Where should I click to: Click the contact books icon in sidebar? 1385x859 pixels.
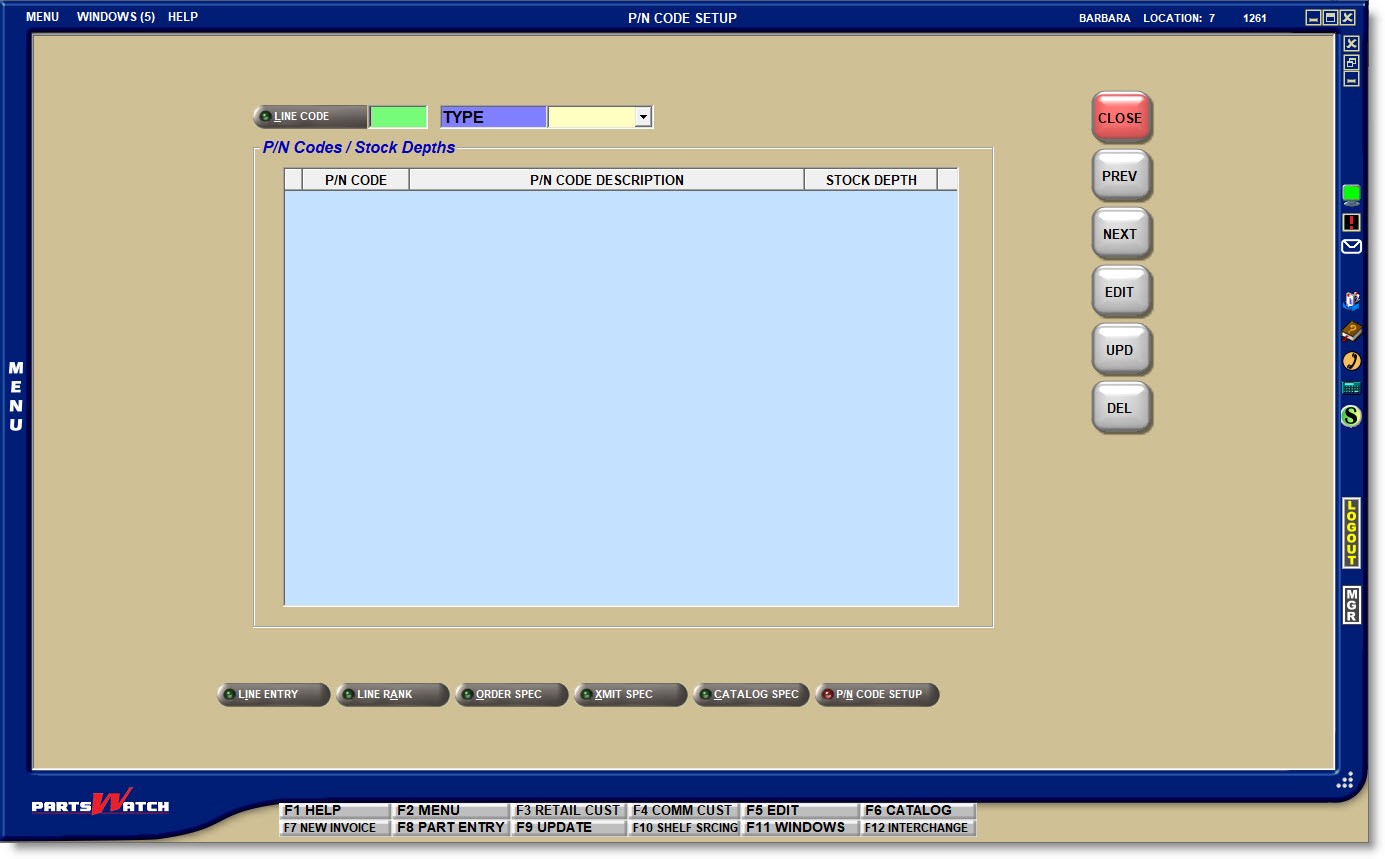click(x=1351, y=298)
